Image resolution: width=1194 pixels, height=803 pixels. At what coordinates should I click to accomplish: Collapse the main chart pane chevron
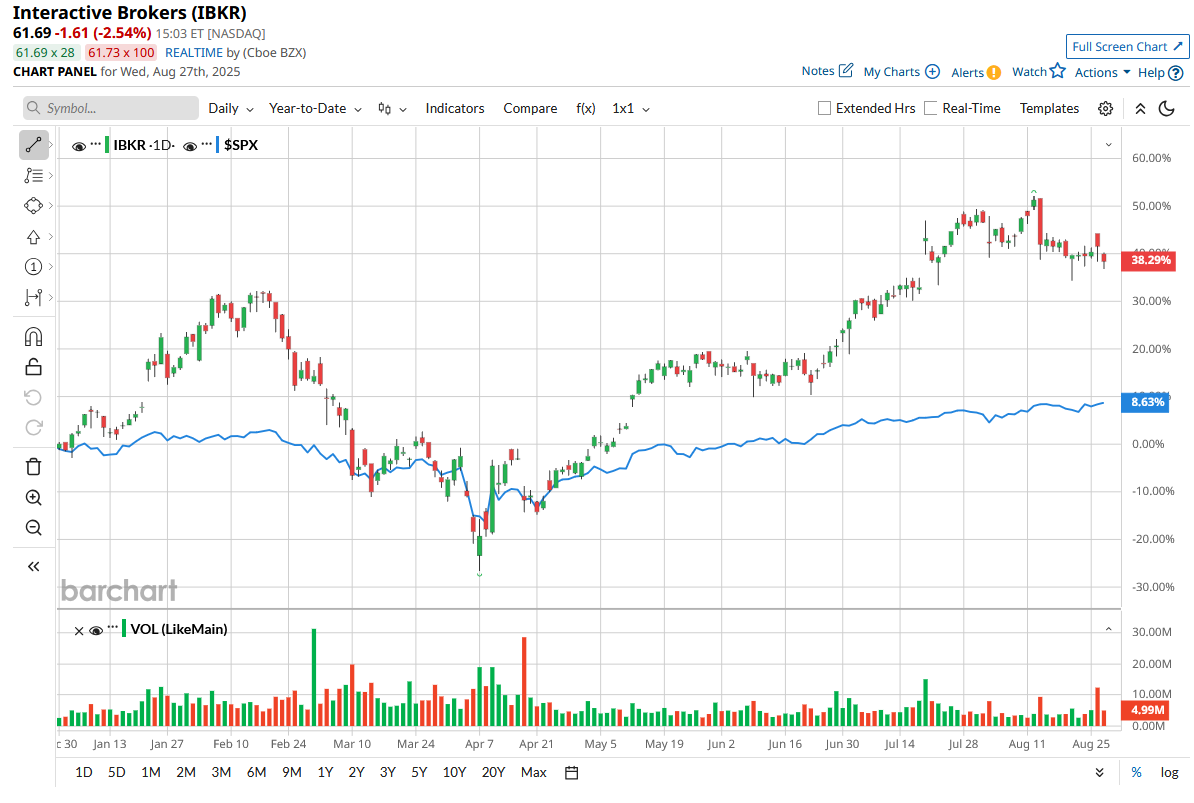(1109, 145)
